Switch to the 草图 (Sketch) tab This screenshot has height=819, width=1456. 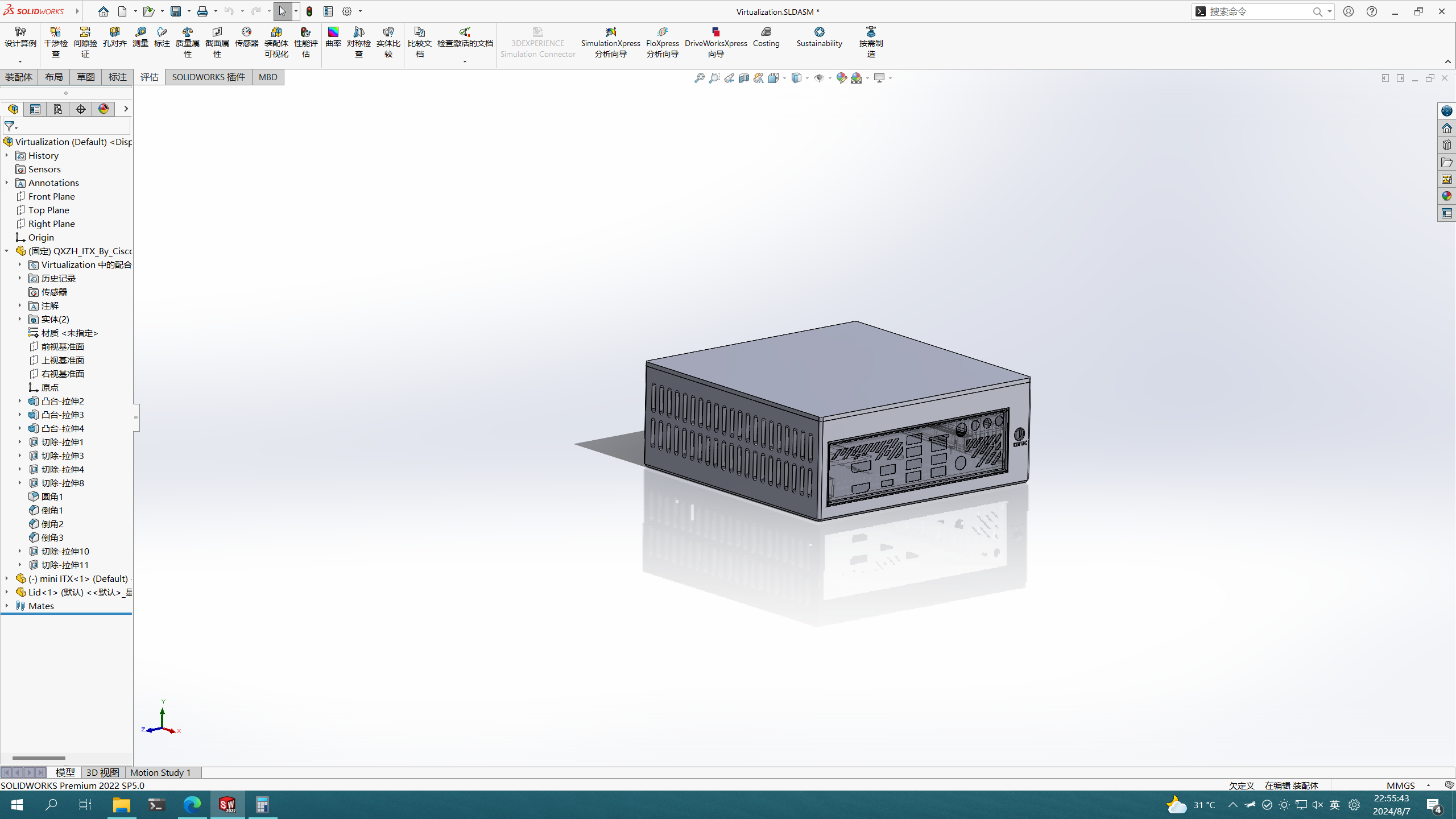click(85, 77)
